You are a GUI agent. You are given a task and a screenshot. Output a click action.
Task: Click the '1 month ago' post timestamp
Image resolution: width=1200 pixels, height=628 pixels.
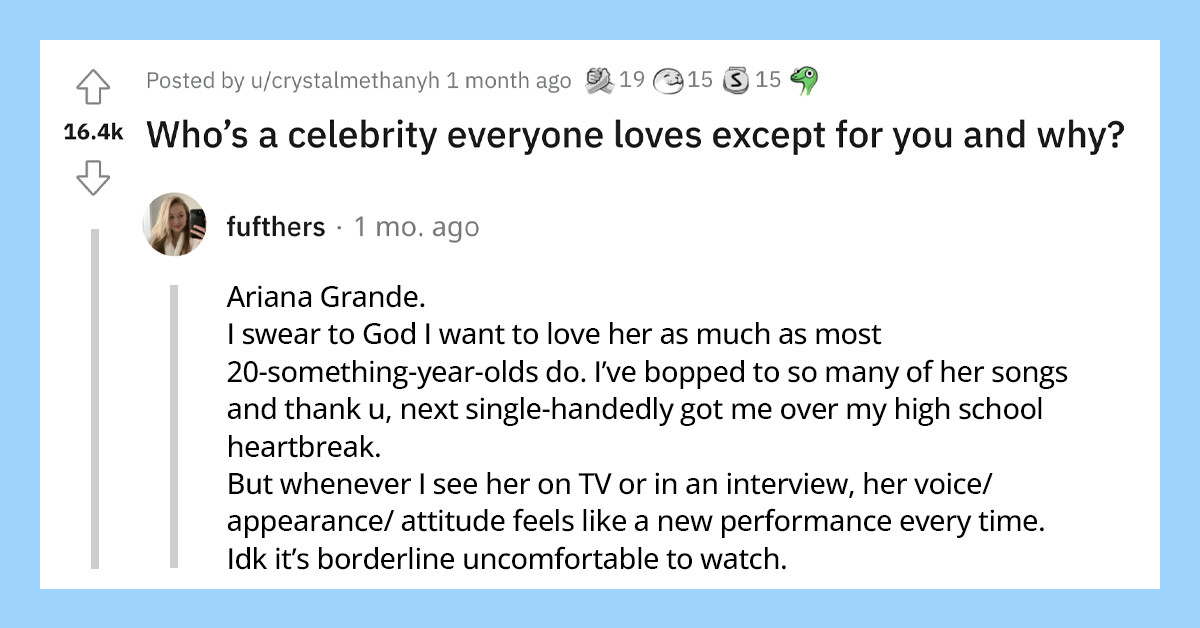(x=503, y=81)
